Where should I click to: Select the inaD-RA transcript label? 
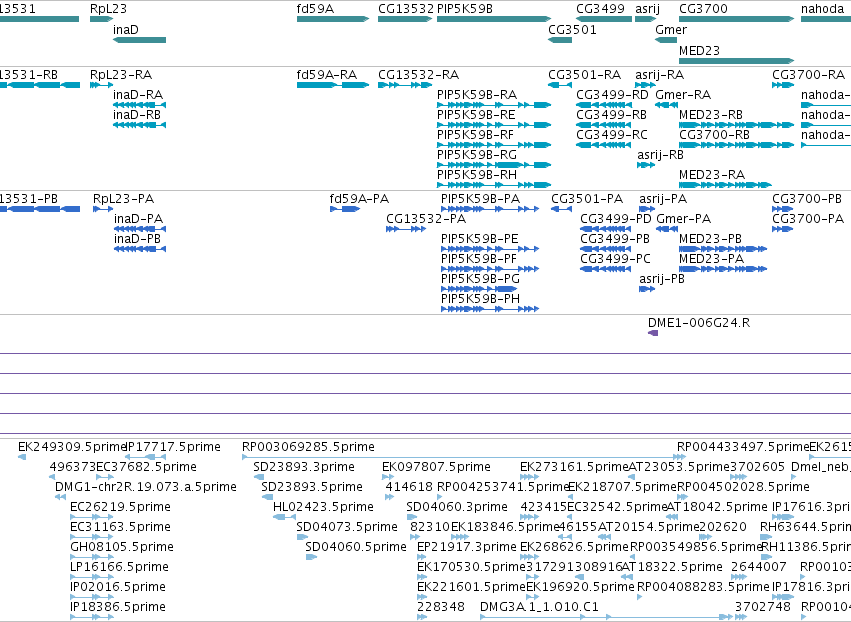pos(138,95)
